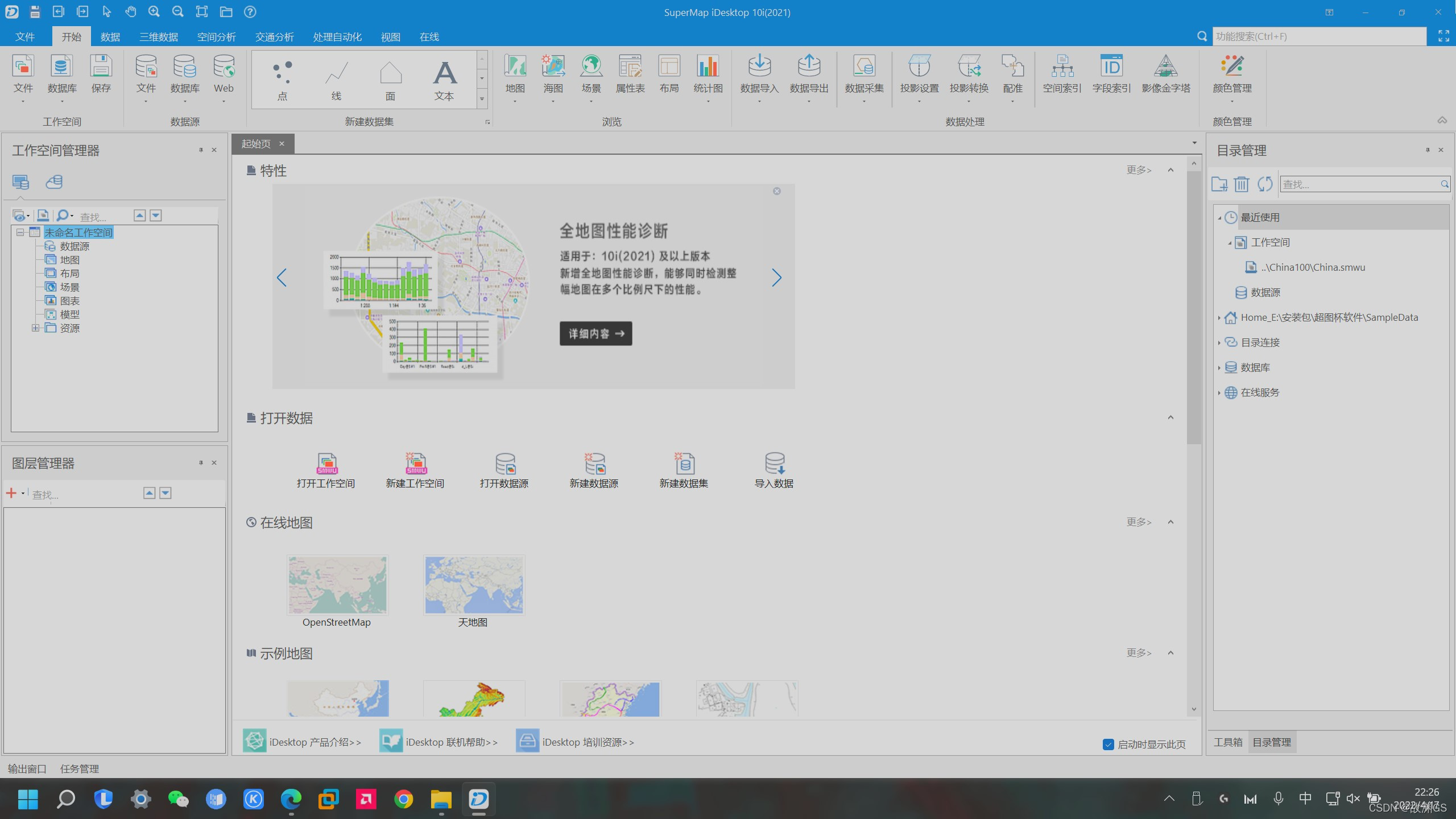1456x819 pixels.
Task: Click refresh icon in 目录管理 panel
Action: [x=1264, y=184]
